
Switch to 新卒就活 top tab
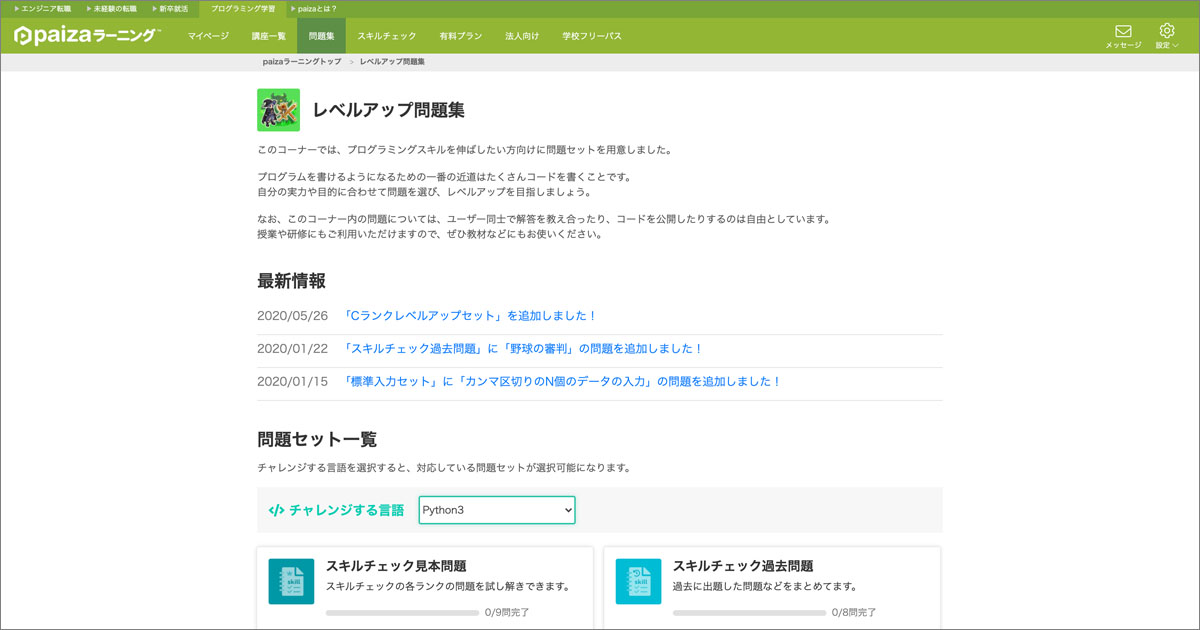[170, 8]
